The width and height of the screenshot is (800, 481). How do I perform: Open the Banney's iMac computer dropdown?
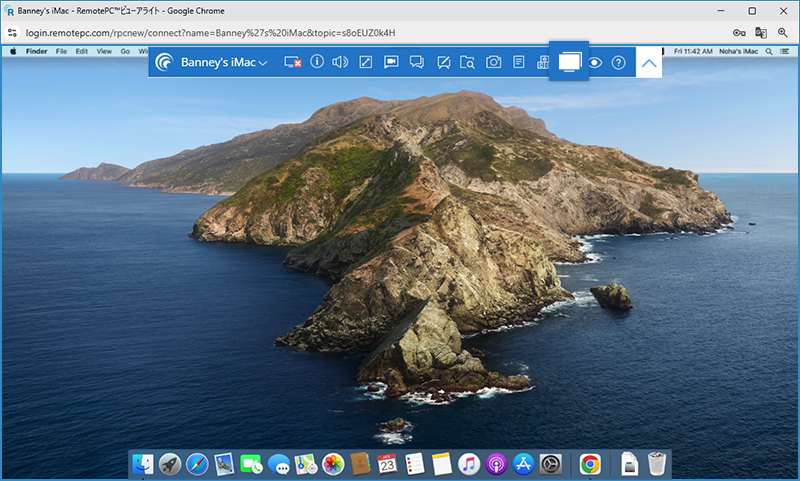(x=224, y=62)
